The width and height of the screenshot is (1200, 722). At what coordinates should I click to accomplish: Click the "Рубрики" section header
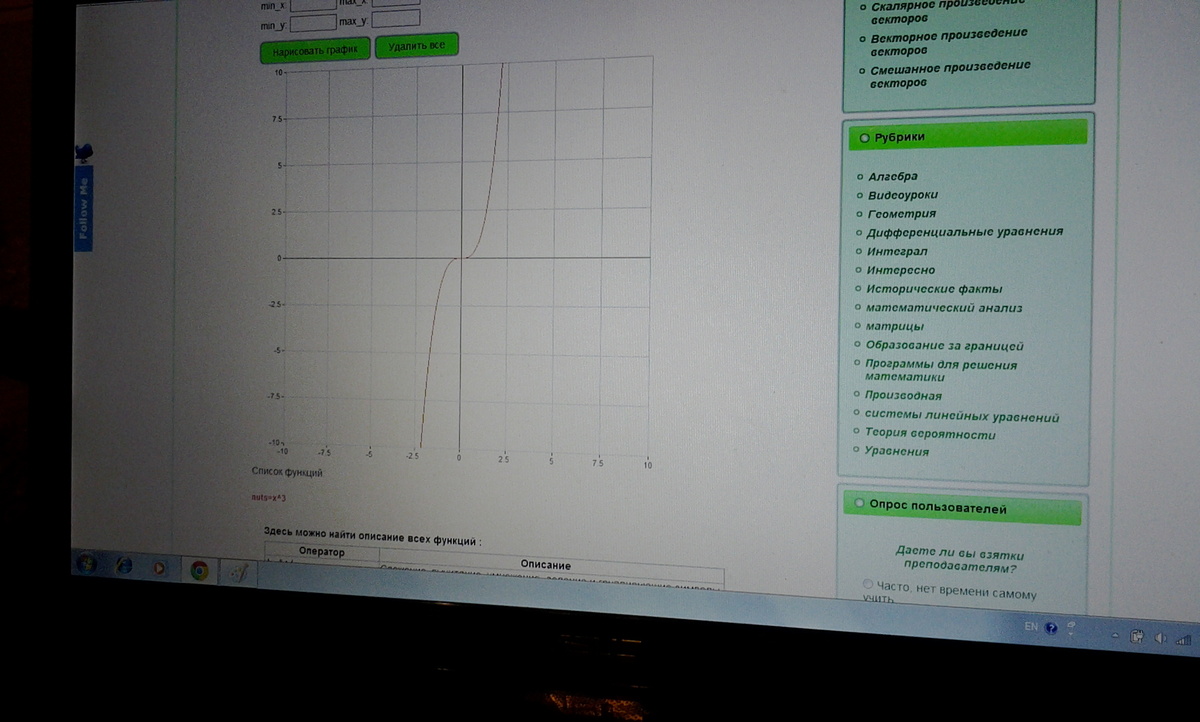(x=967, y=135)
